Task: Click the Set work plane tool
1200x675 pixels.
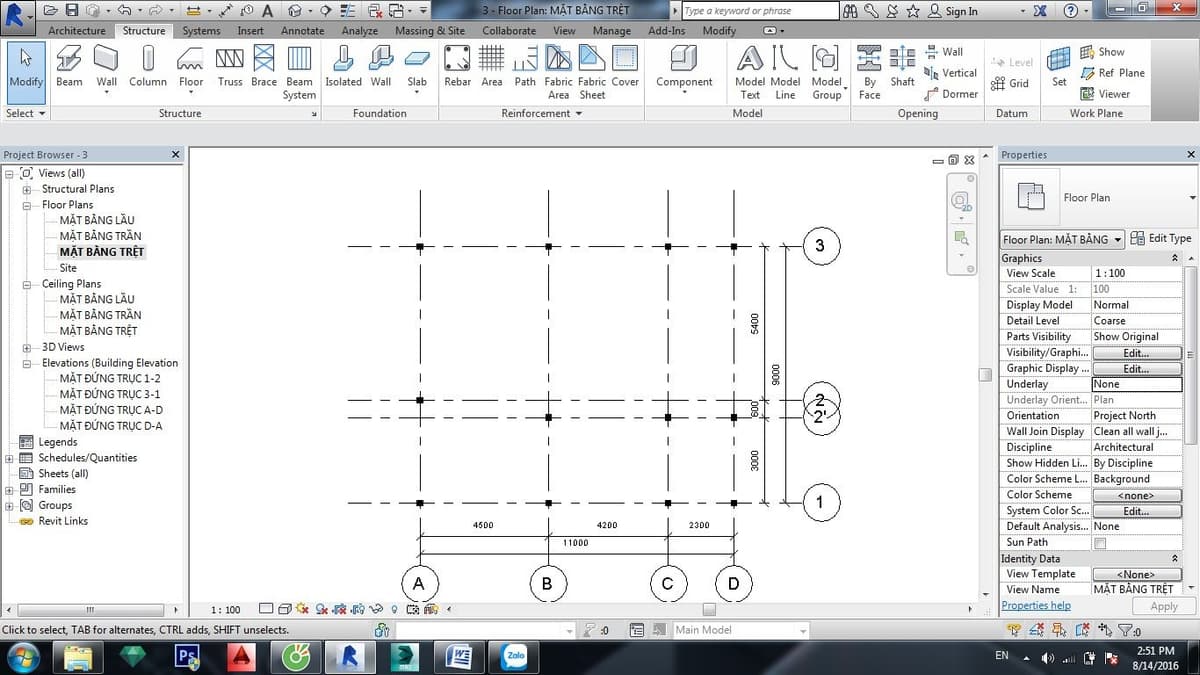Action: click(x=1059, y=67)
